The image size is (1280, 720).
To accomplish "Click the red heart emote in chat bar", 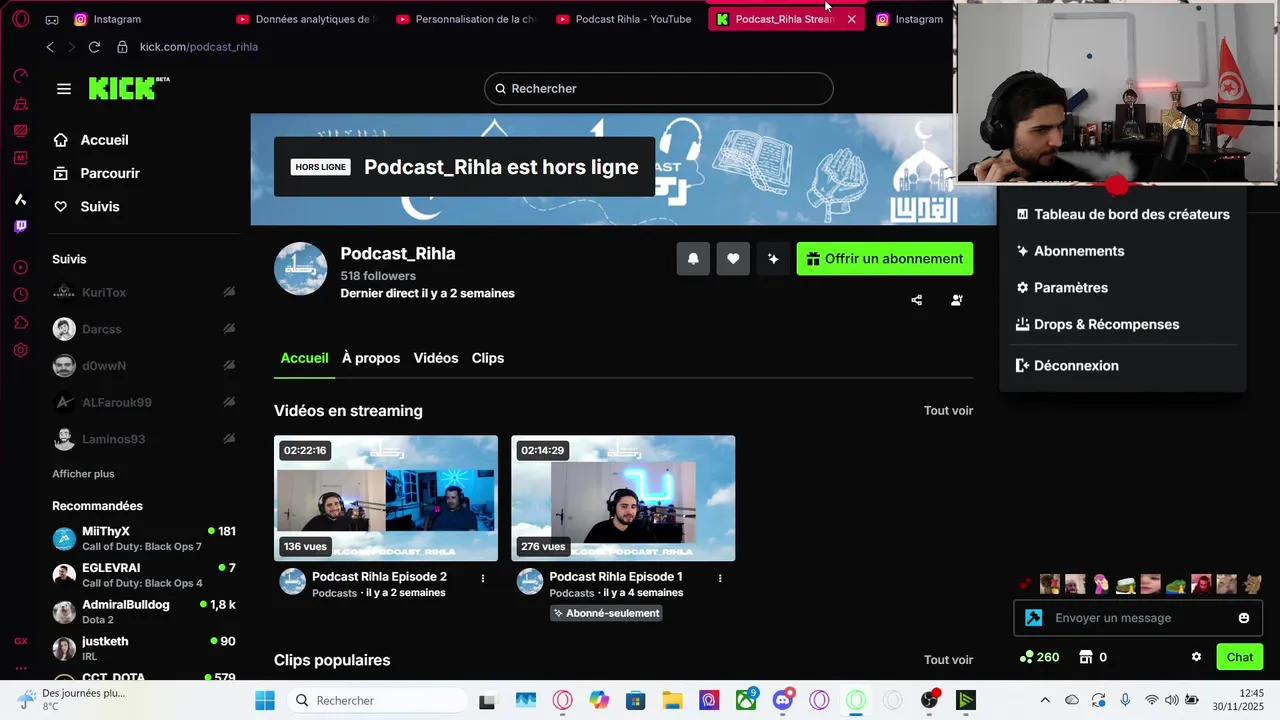I will point(1025,584).
